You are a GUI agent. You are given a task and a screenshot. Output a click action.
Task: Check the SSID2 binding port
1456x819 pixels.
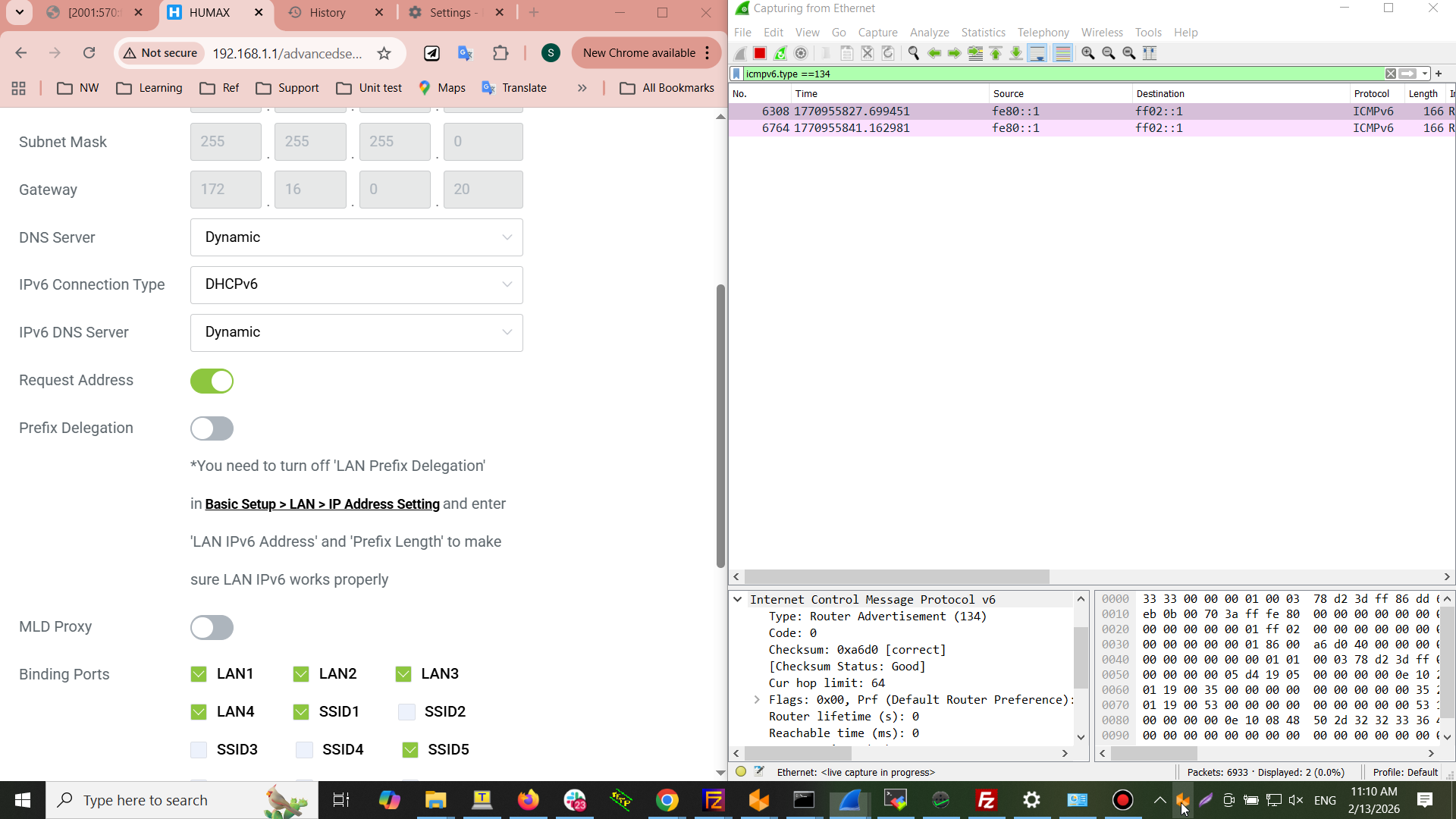pyautogui.click(x=406, y=712)
